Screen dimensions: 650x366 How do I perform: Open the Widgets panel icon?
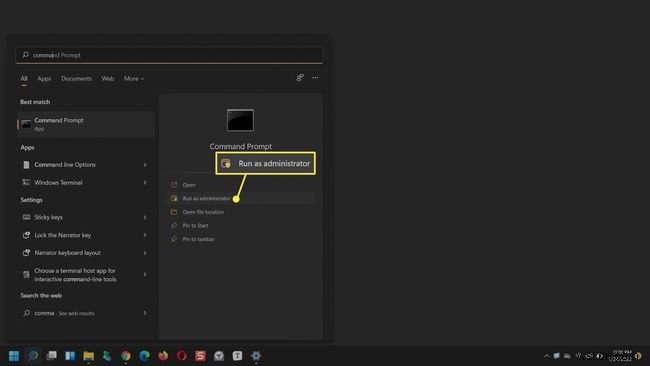pos(70,356)
